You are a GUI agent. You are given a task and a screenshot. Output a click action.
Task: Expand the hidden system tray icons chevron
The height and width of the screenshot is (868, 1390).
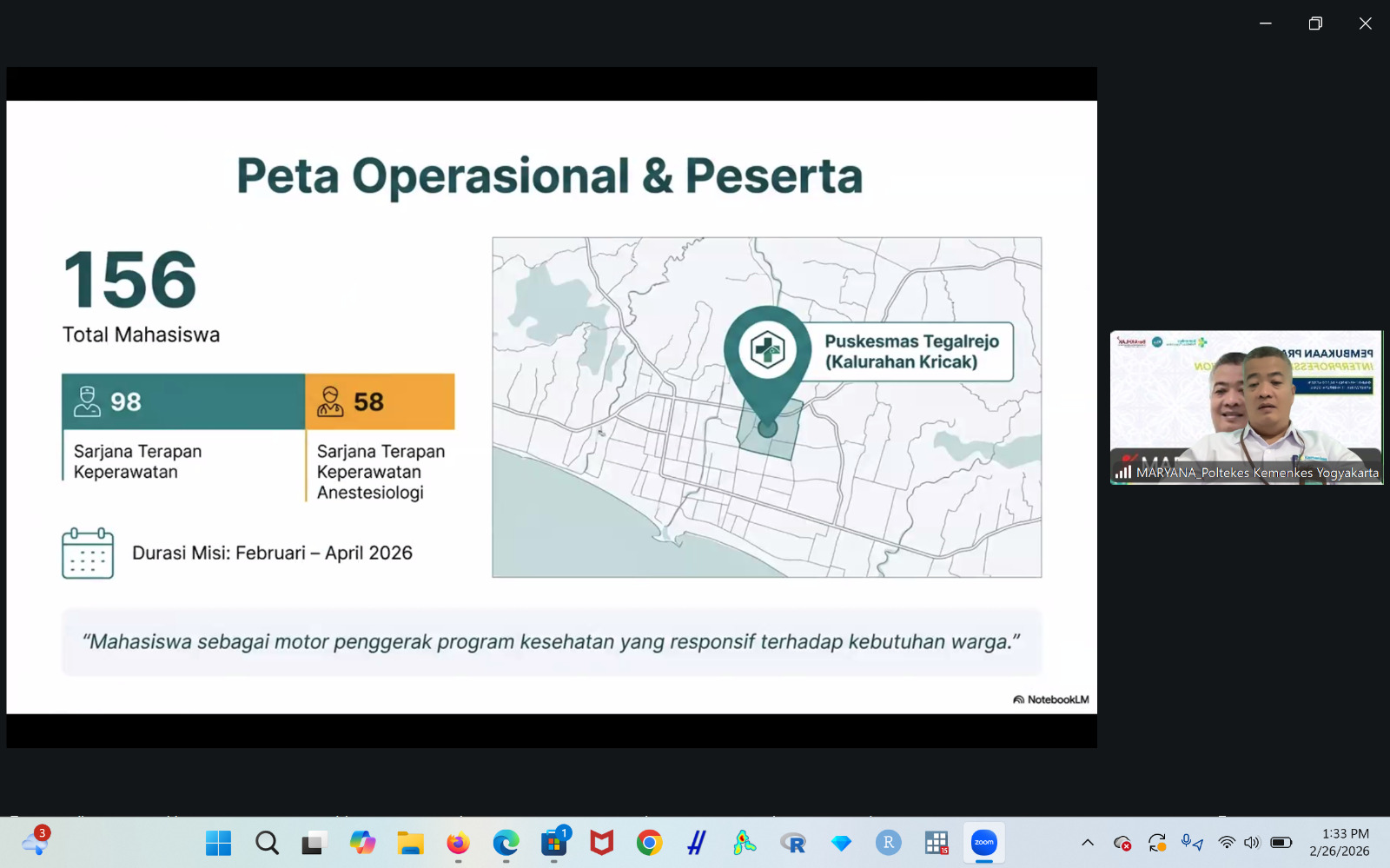pyautogui.click(x=1088, y=843)
